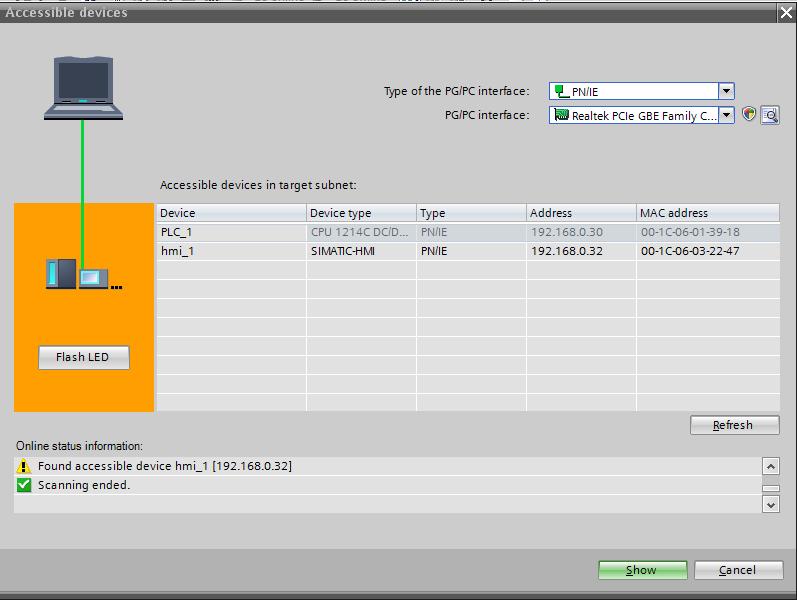Select the hmi_1 device row
Viewport: 797px width, 601px height.
click(x=468, y=251)
